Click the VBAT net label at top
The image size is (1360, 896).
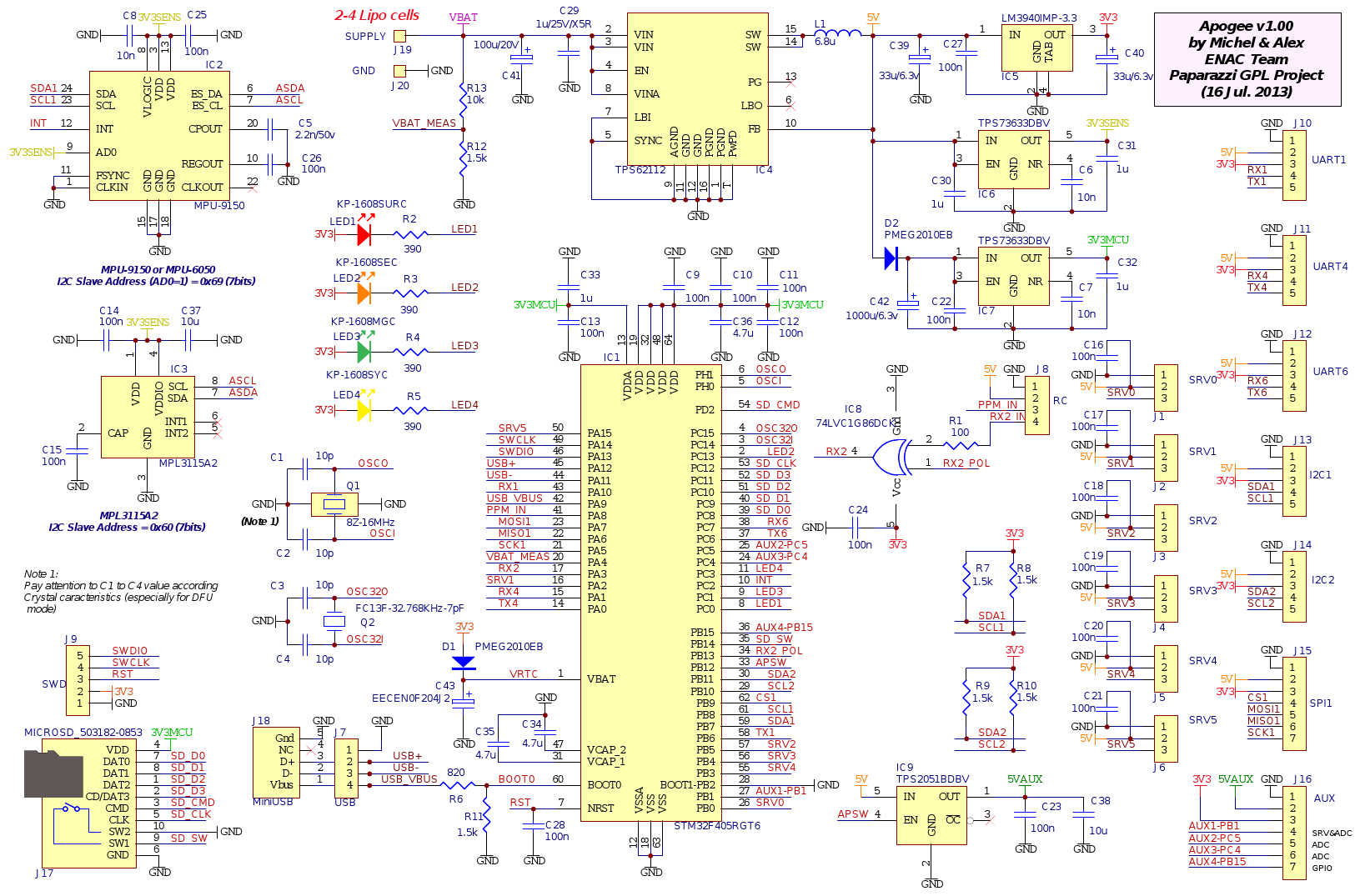coord(464,17)
